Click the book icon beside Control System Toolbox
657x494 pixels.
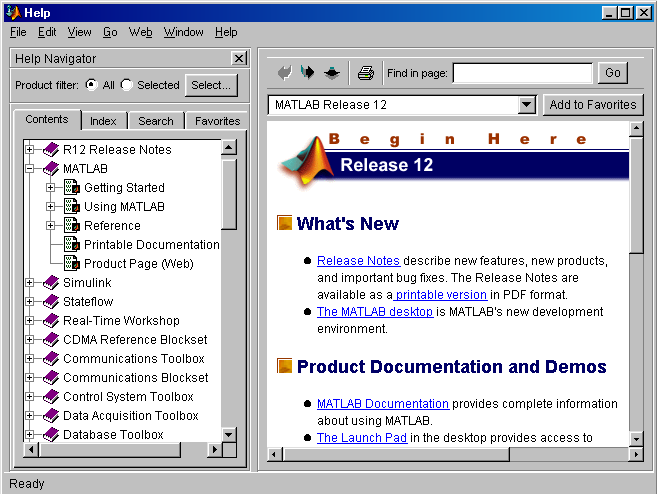pos(51,396)
